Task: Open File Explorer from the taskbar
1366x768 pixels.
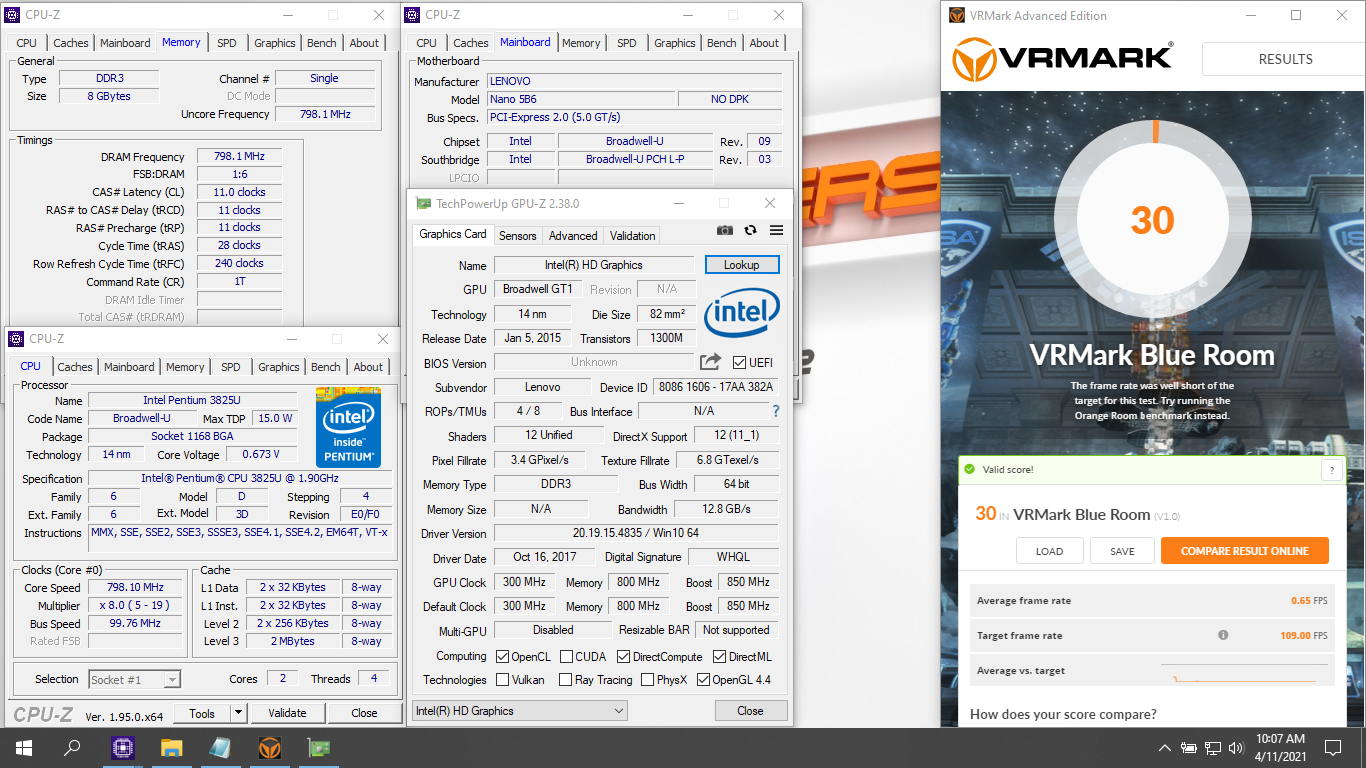Action: 172,747
